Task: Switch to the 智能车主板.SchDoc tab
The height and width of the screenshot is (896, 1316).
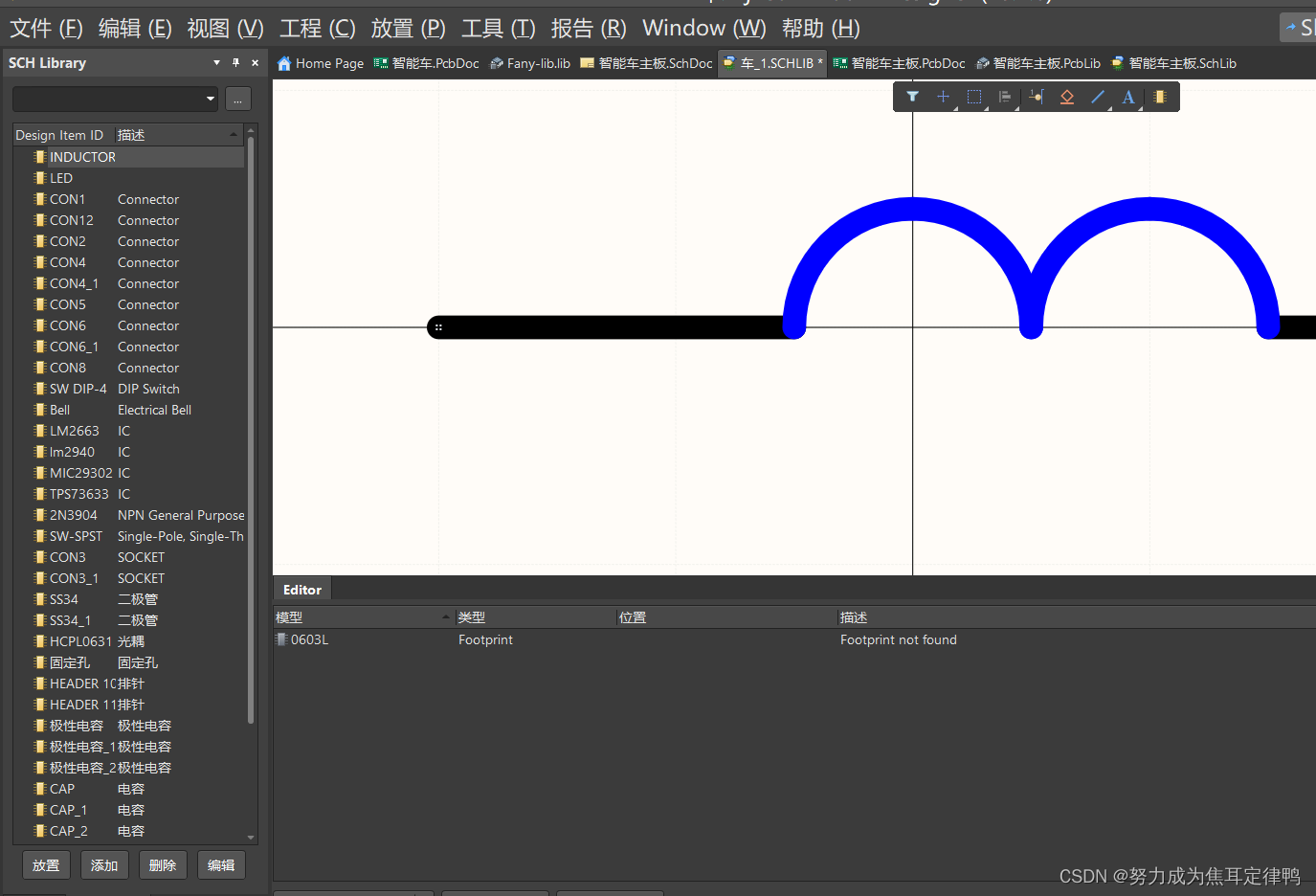Action: point(647,63)
